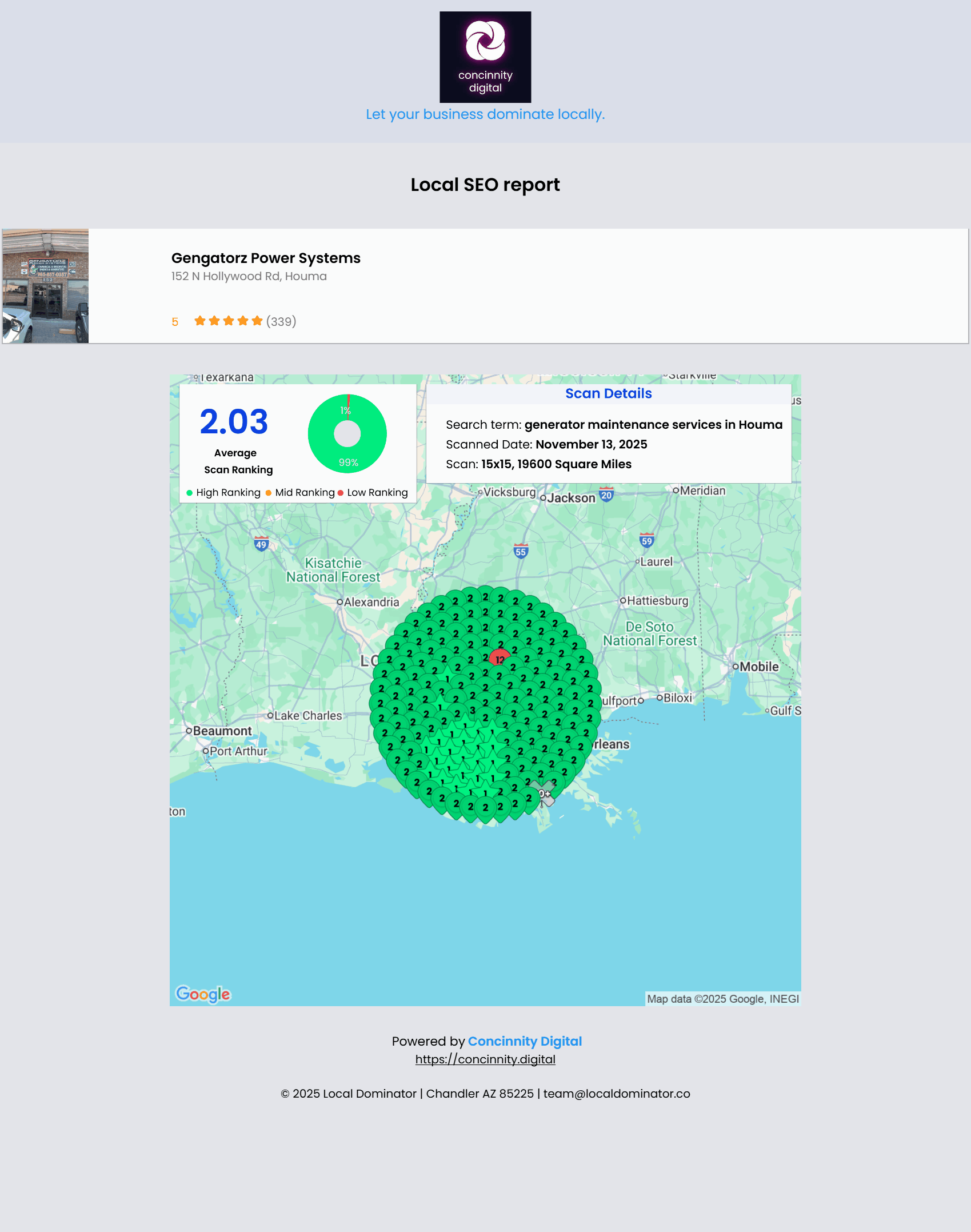Click the Beaumont map label
This screenshot has width=971, height=1232.
click(x=222, y=731)
